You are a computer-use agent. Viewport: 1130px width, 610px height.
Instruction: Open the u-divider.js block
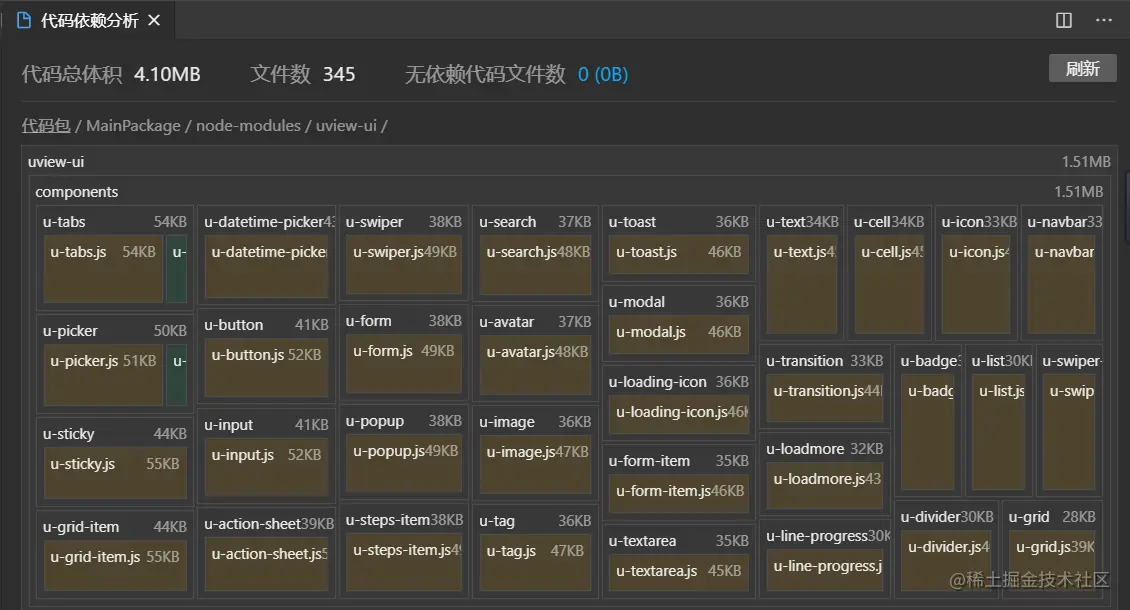tap(946, 562)
